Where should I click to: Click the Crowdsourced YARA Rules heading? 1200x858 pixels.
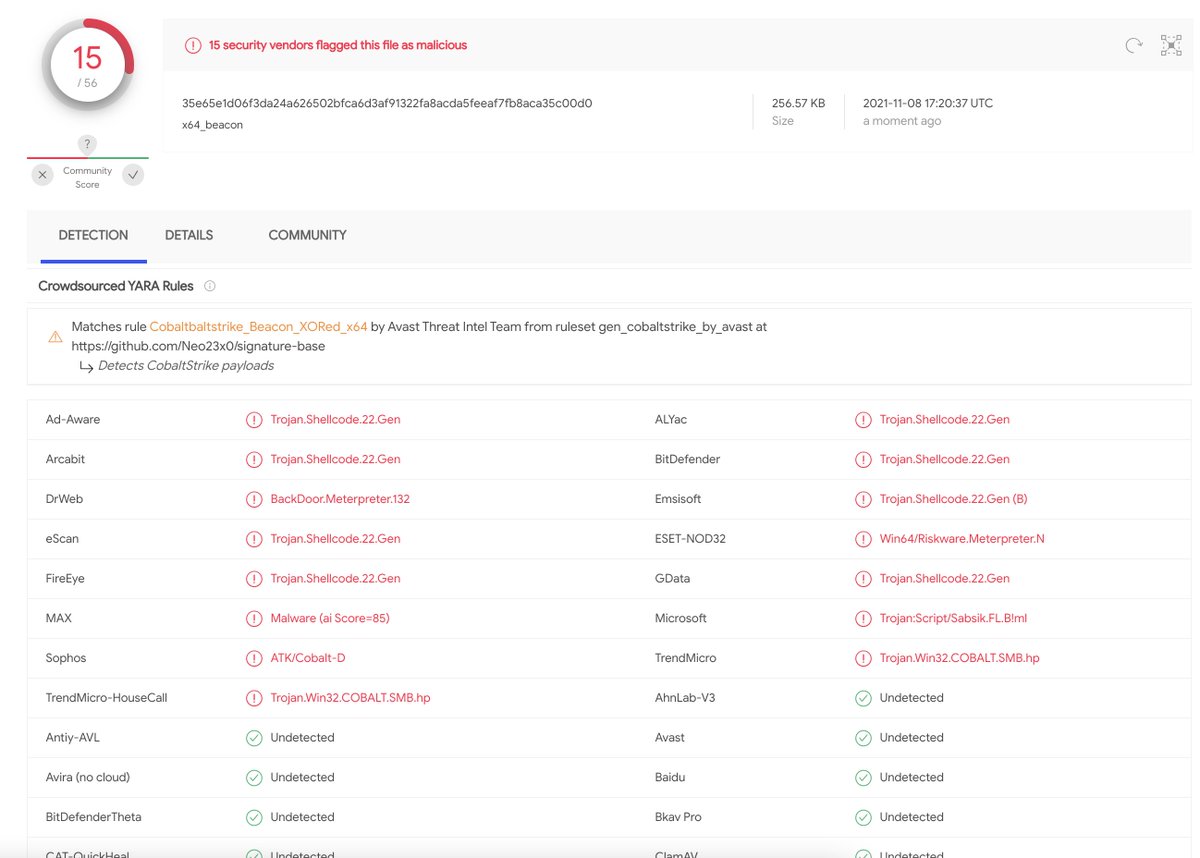click(x=116, y=286)
